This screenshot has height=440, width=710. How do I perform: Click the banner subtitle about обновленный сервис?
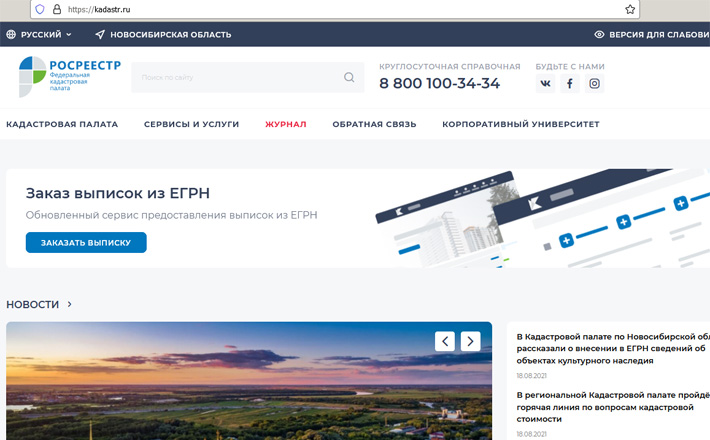tap(171, 215)
